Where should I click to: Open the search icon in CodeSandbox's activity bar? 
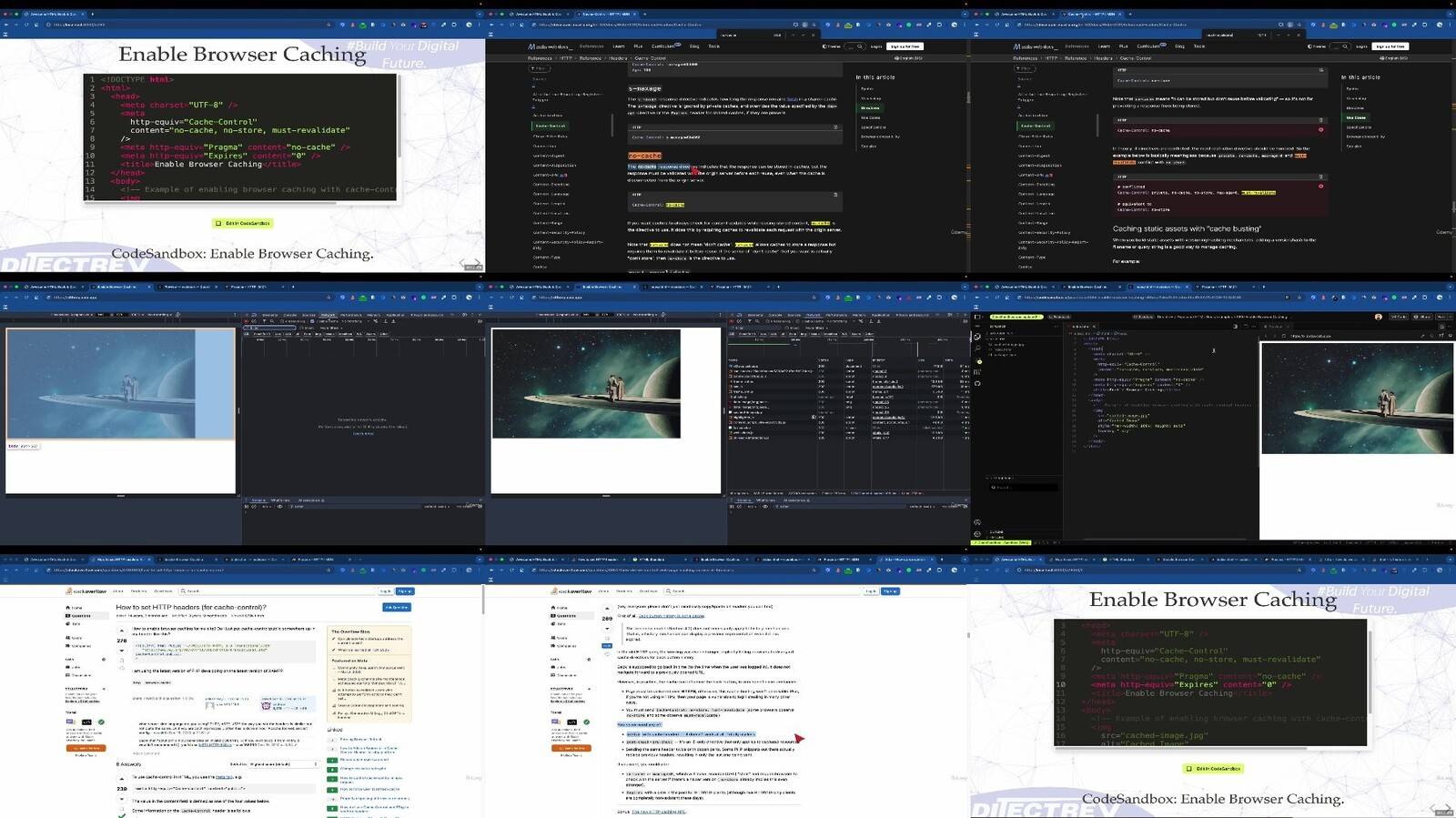click(x=978, y=348)
